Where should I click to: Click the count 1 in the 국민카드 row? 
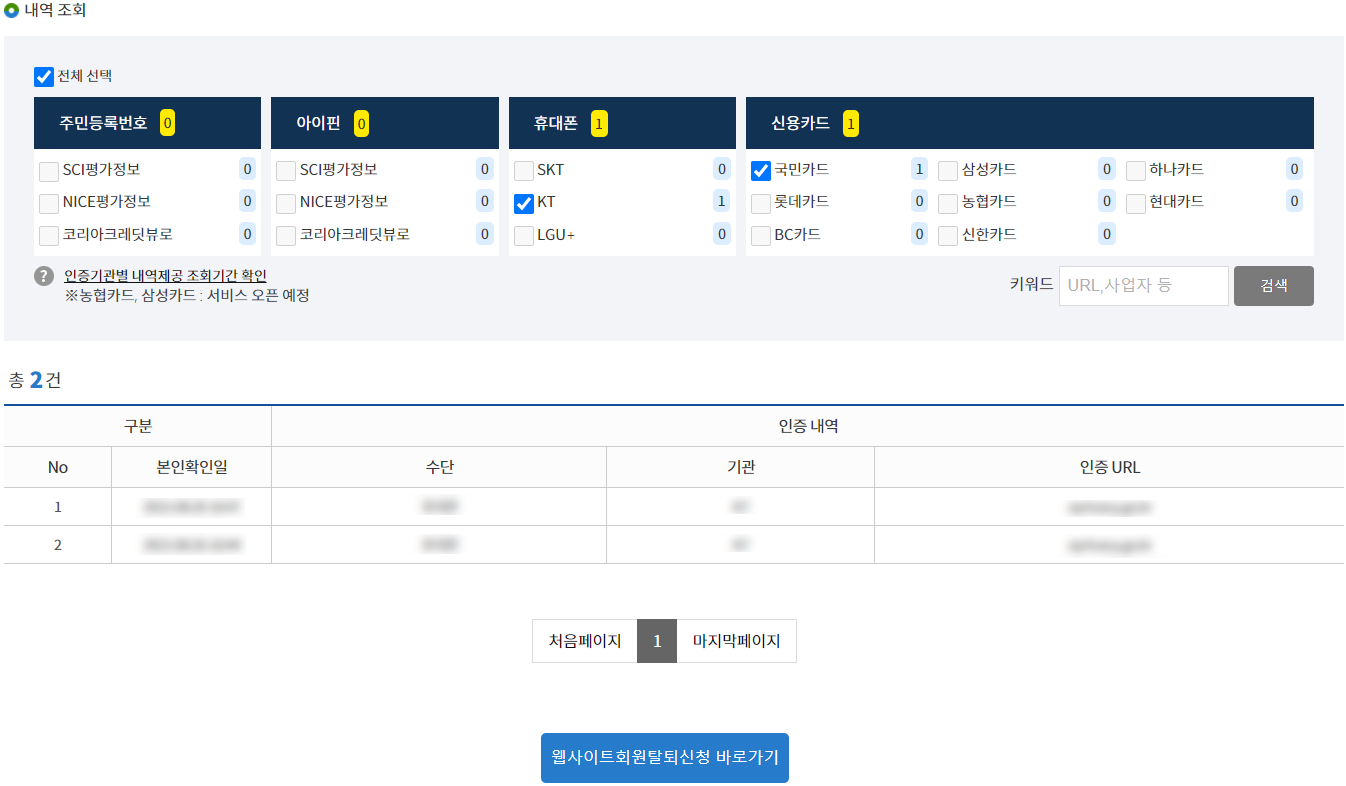point(919,169)
